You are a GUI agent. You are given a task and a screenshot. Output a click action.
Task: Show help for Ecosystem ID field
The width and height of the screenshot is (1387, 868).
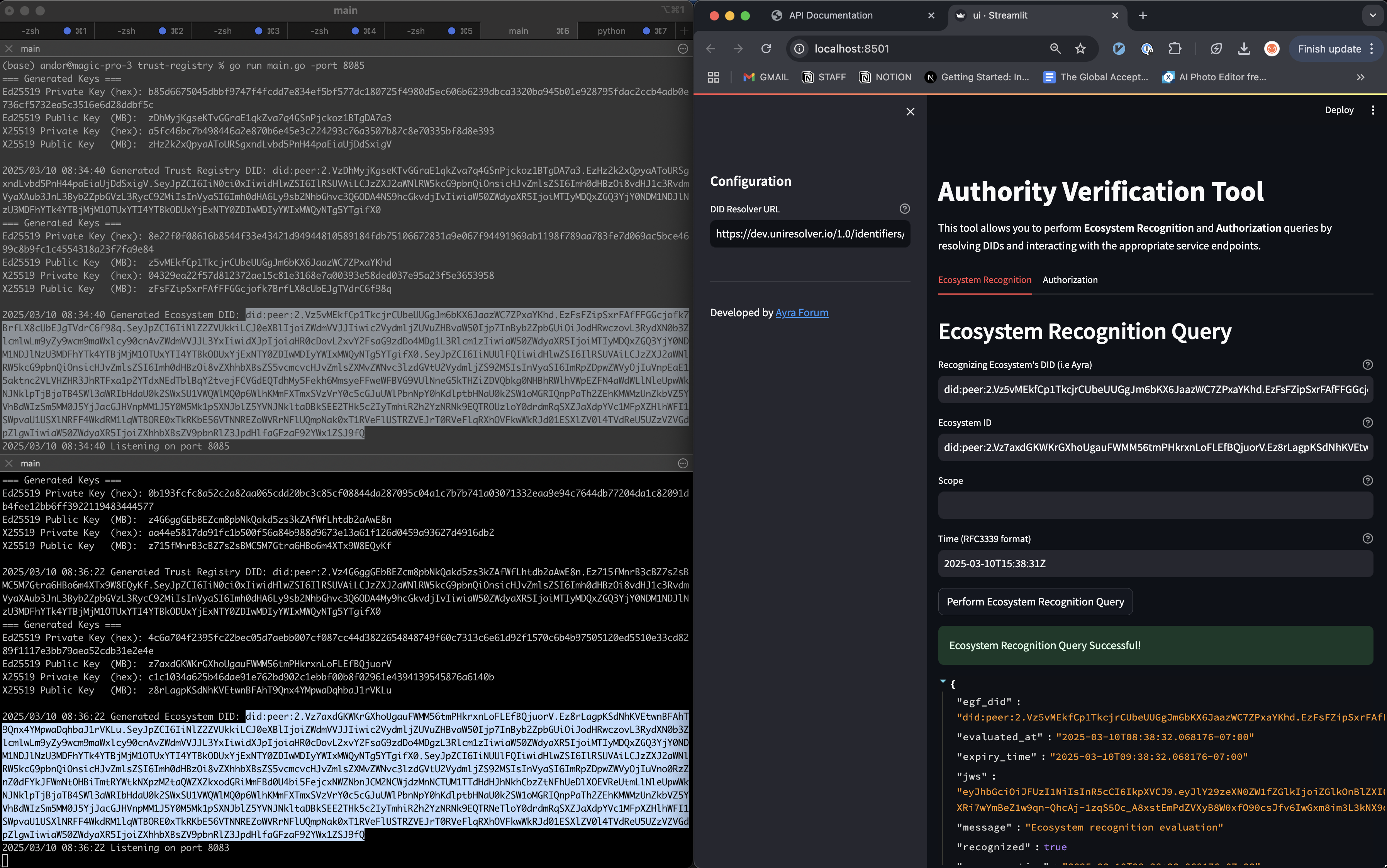1367,422
